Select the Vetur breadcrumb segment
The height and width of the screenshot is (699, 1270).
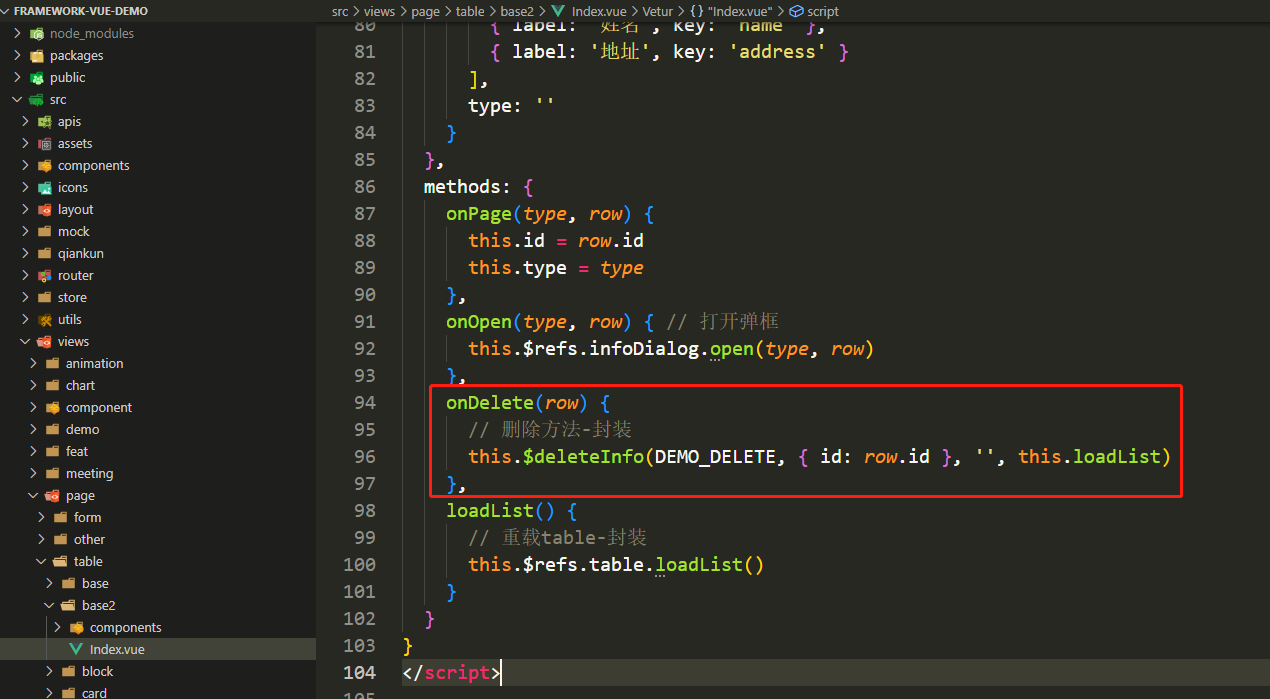657,11
